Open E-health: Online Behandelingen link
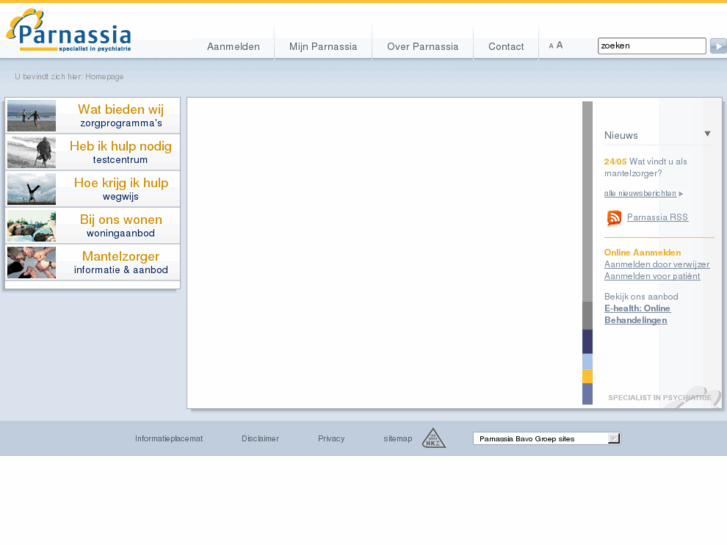This screenshot has width=727, height=545. pos(637,314)
